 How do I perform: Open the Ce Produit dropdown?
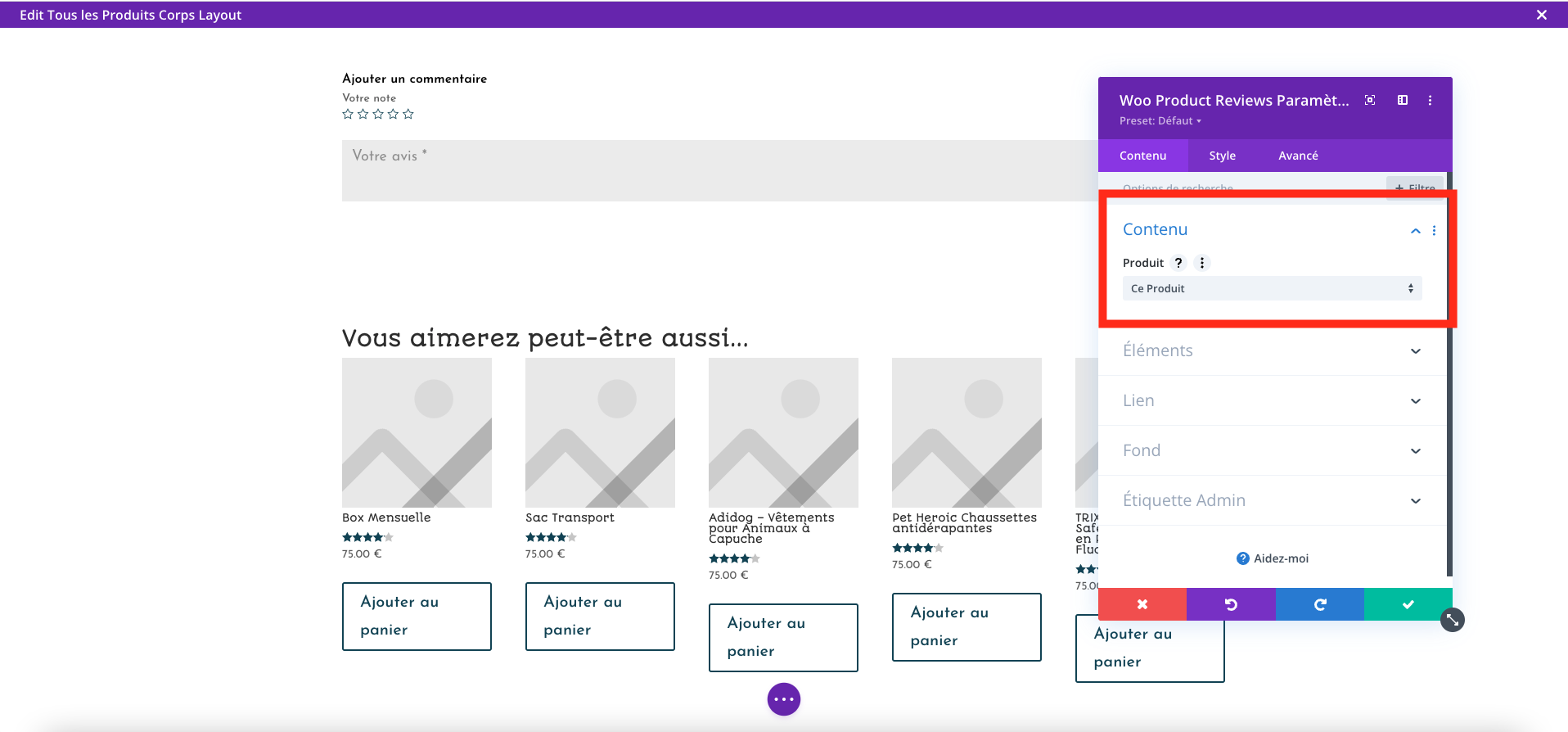tap(1272, 288)
